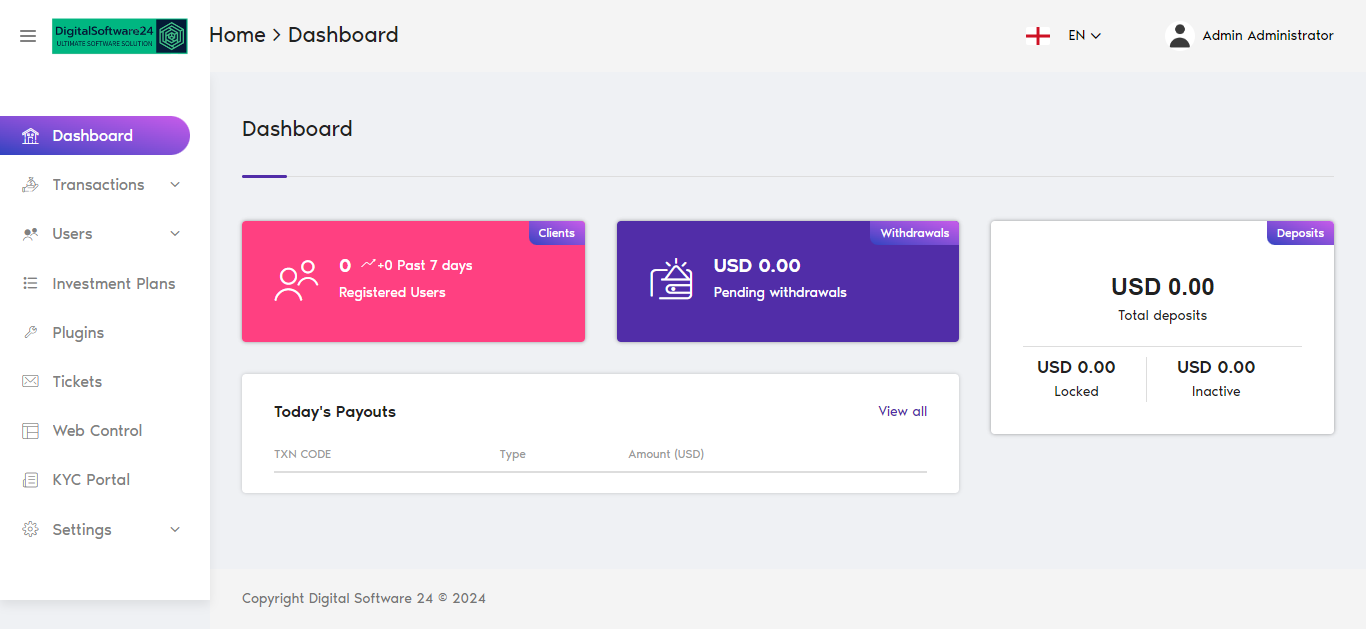1366x629 pixels.
Task: Click the hamburger menu icon
Action: coord(28,36)
